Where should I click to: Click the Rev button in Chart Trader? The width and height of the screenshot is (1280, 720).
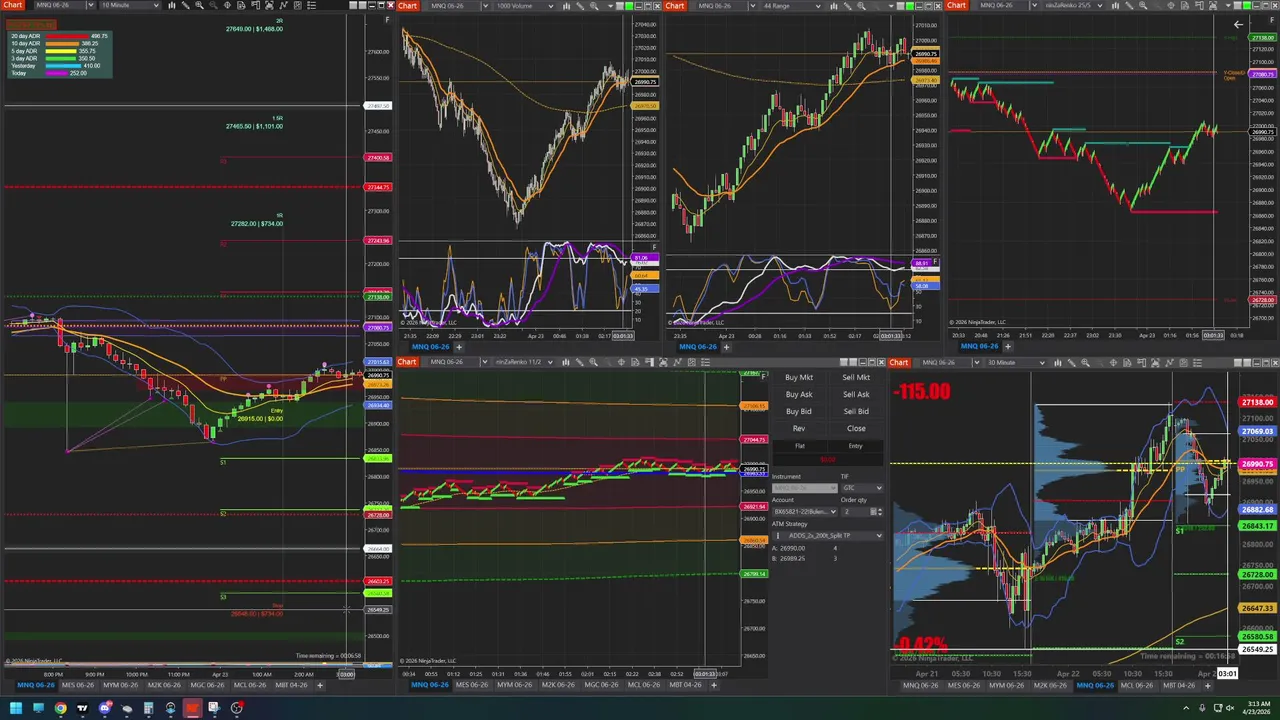(799, 429)
